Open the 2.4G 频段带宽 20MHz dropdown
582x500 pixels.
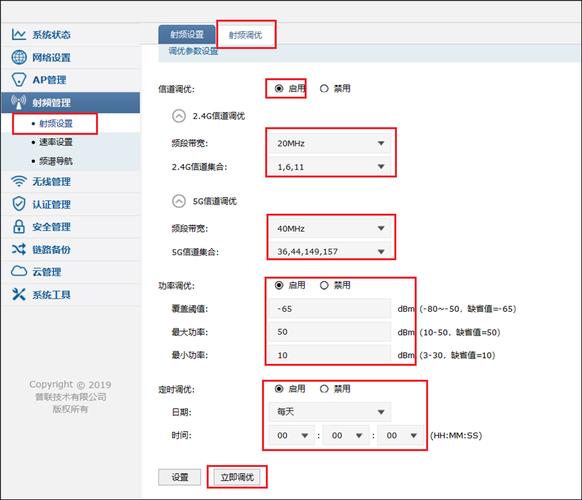coord(330,143)
